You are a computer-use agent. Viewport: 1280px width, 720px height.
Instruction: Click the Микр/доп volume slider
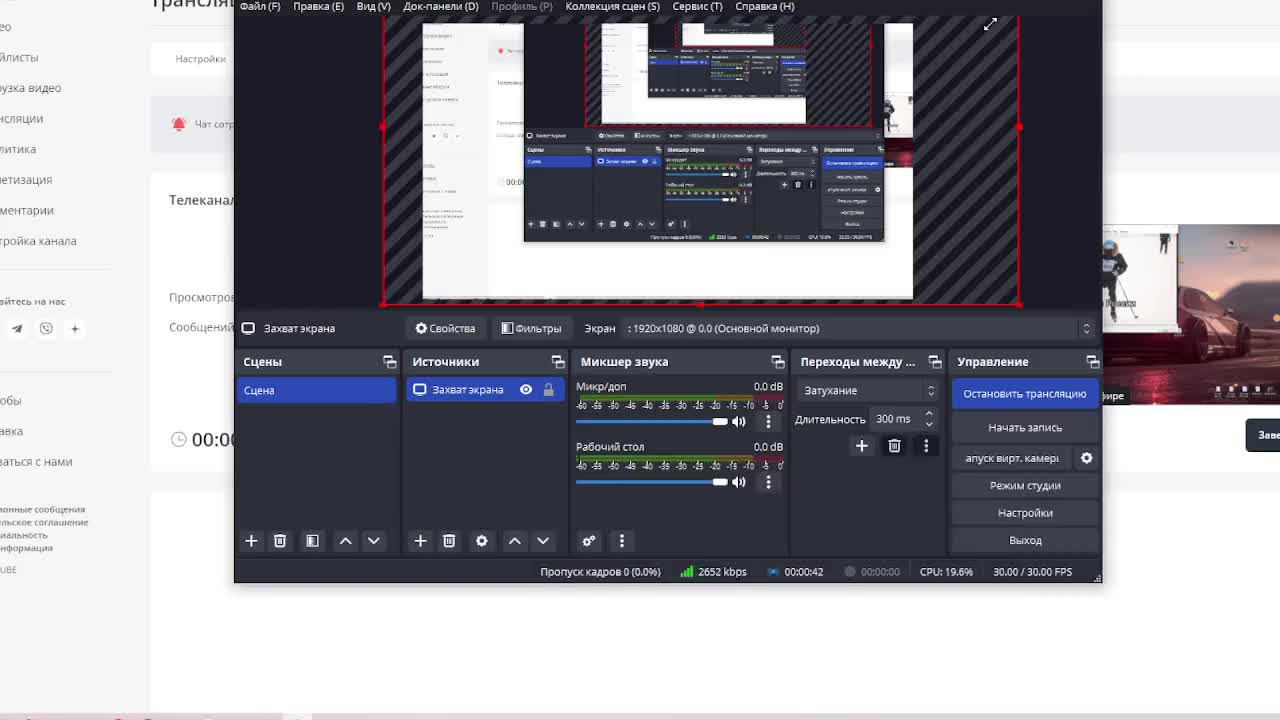click(652, 422)
